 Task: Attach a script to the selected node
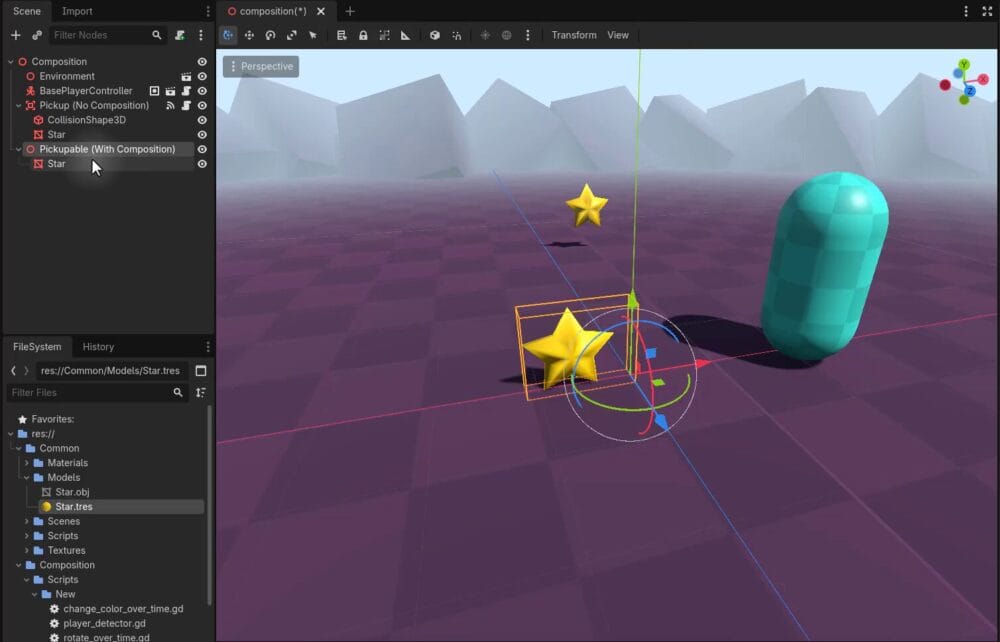[180, 35]
